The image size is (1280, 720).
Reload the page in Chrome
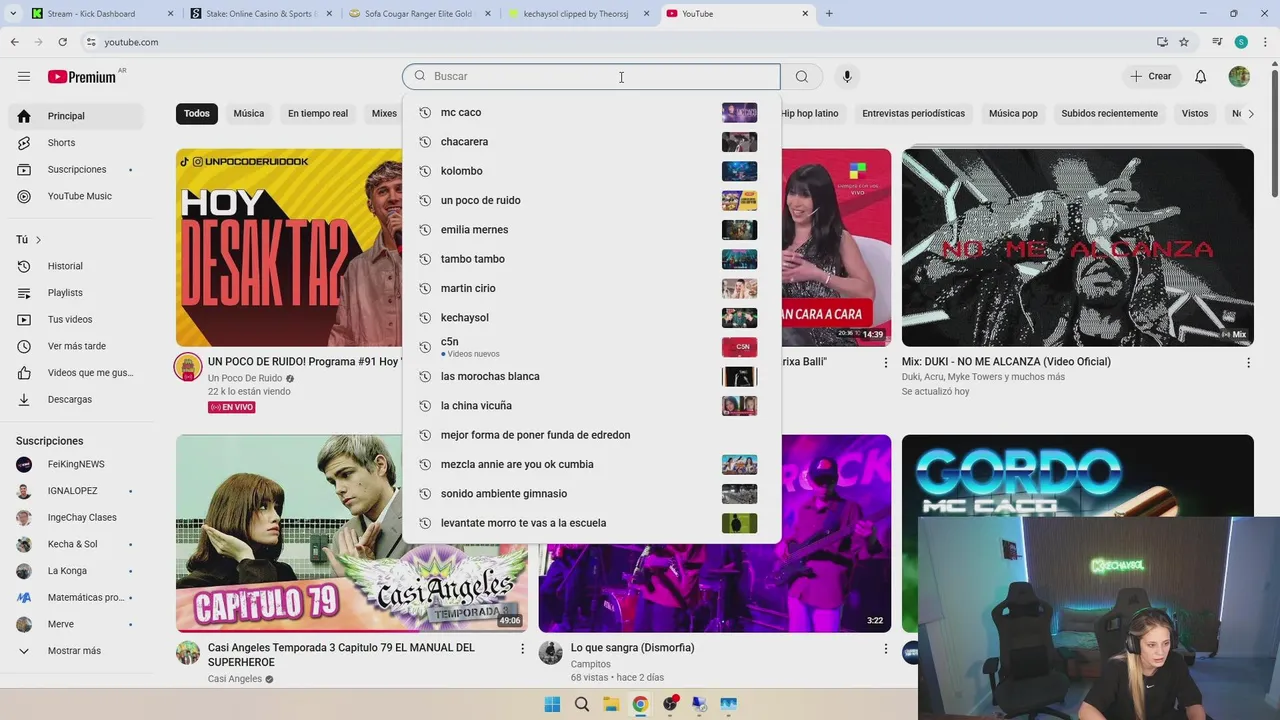tap(62, 42)
